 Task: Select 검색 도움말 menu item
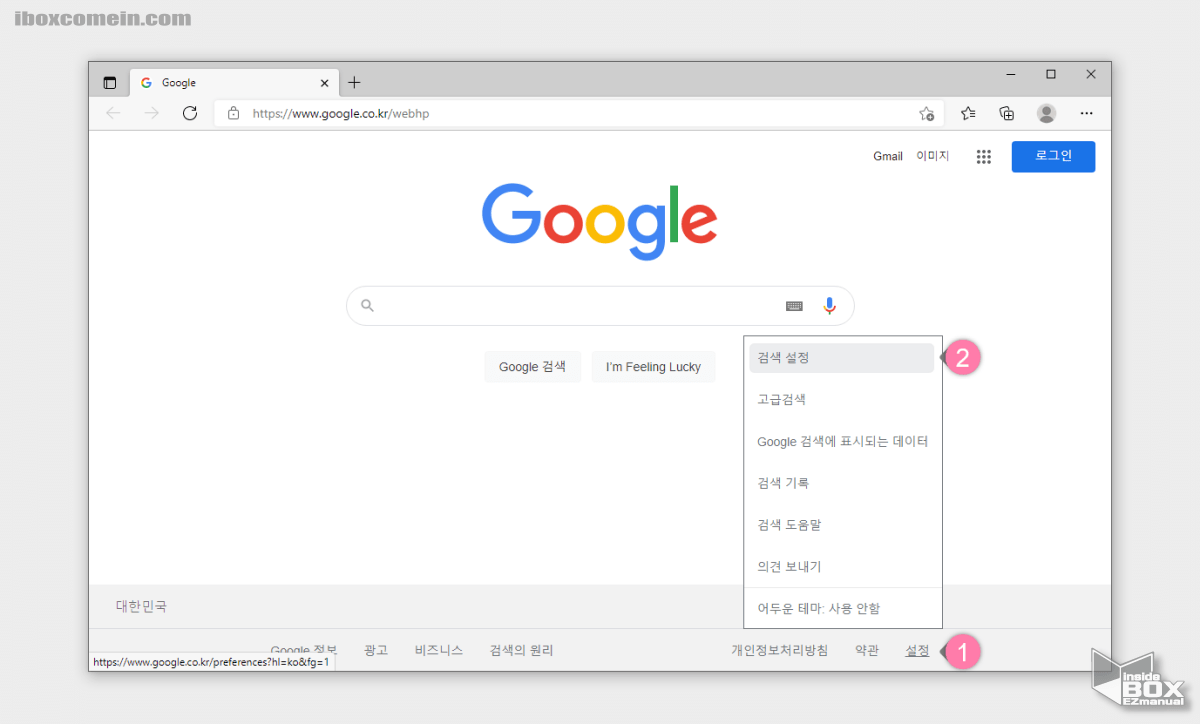coord(843,525)
